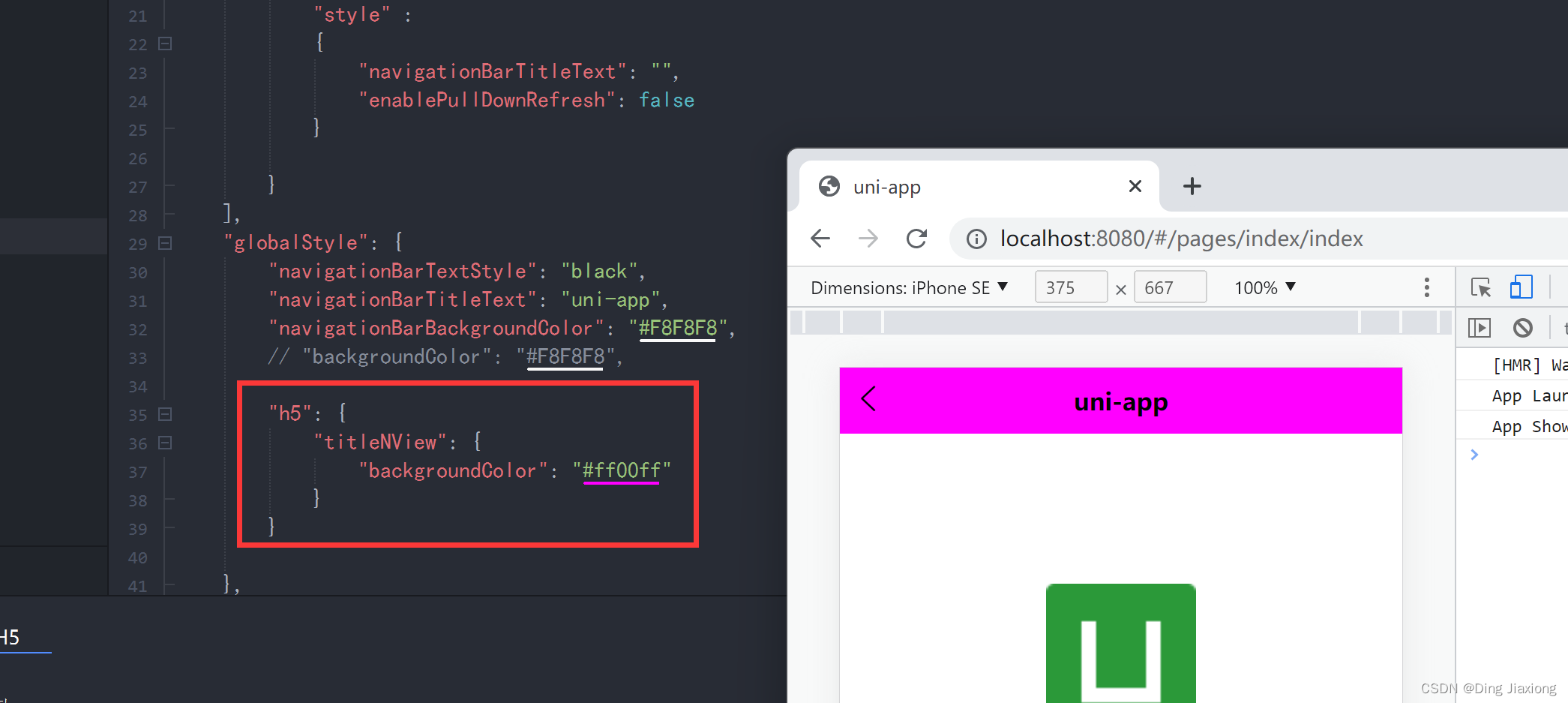Click the browser forward arrow
The height and width of the screenshot is (703, 1568).
868,239
